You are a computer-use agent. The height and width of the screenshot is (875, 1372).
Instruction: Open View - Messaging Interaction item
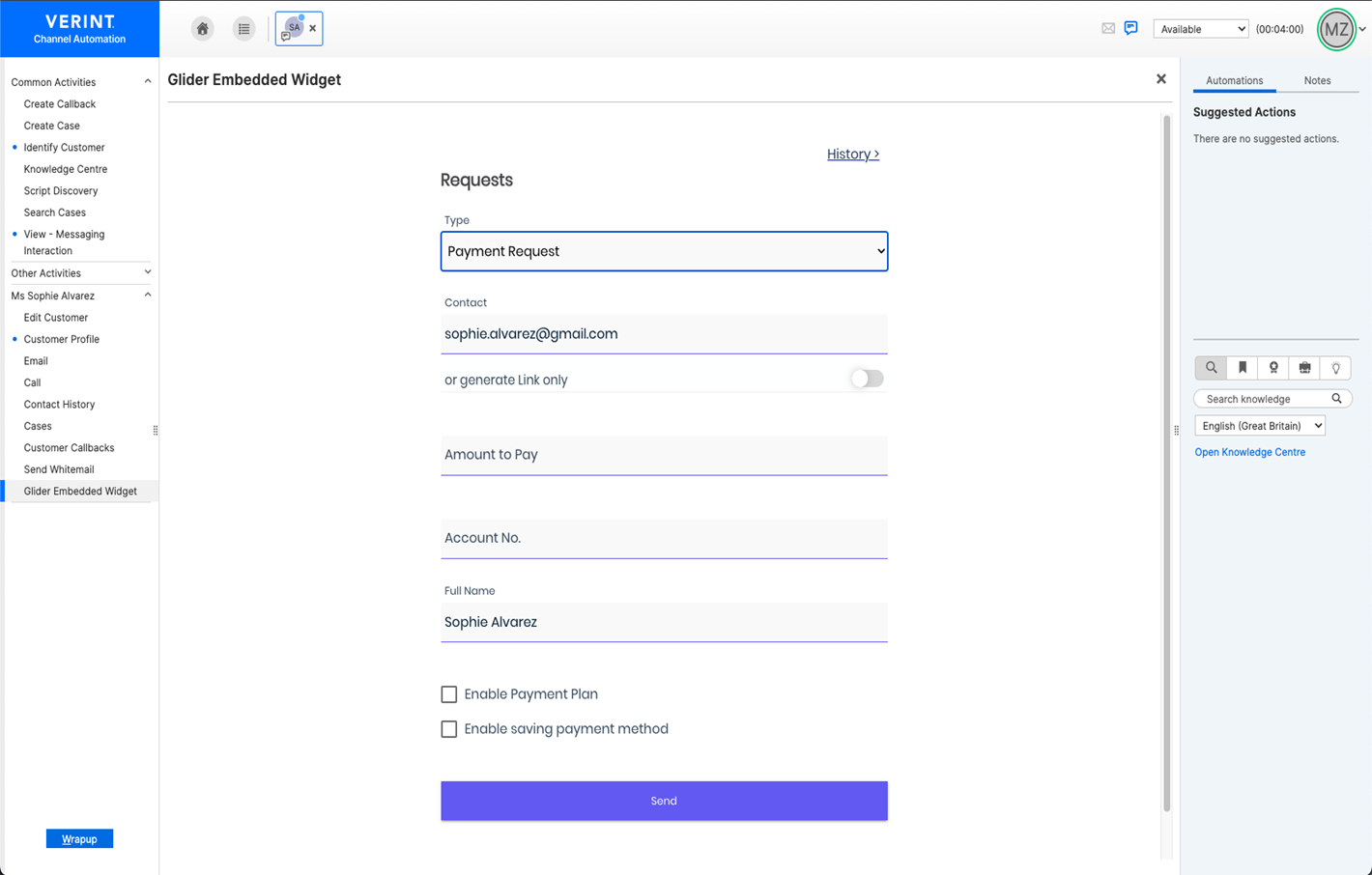click(x=64, y=242)
